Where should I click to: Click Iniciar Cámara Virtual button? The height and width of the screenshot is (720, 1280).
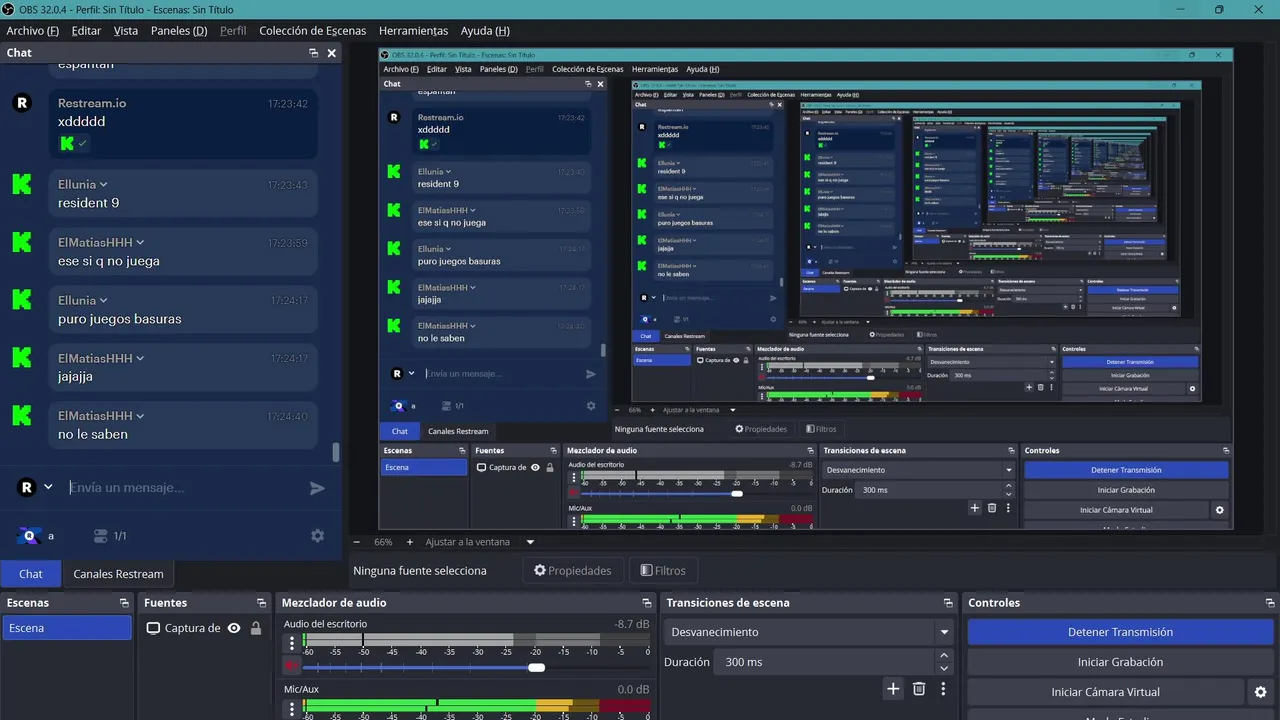[x=1105, y=692]
